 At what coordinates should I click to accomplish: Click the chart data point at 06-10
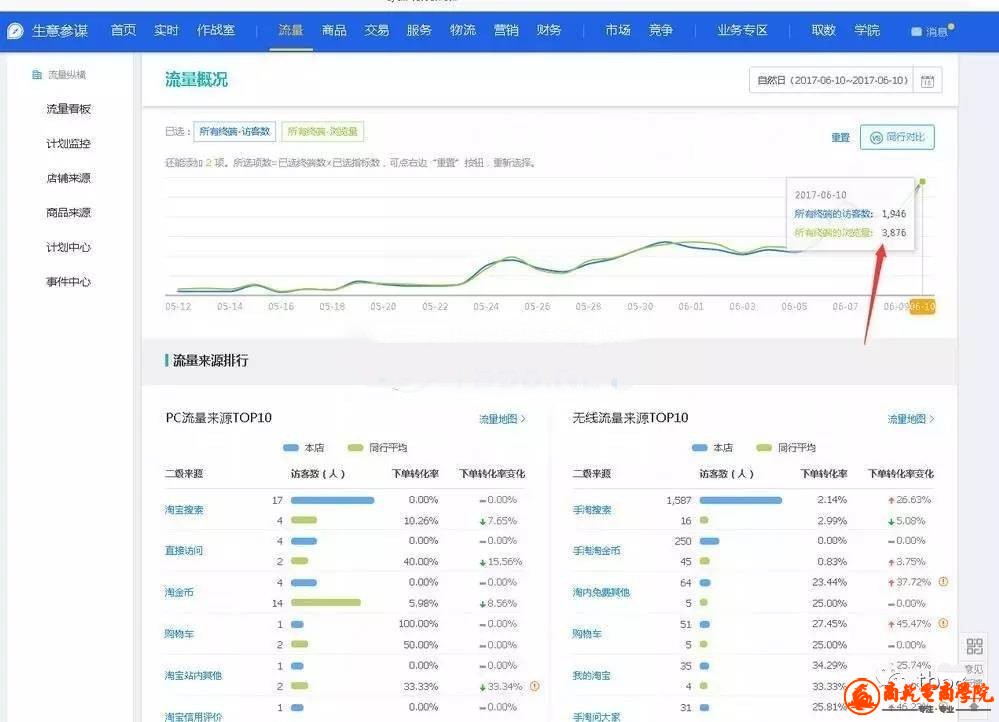pos(922,182)
